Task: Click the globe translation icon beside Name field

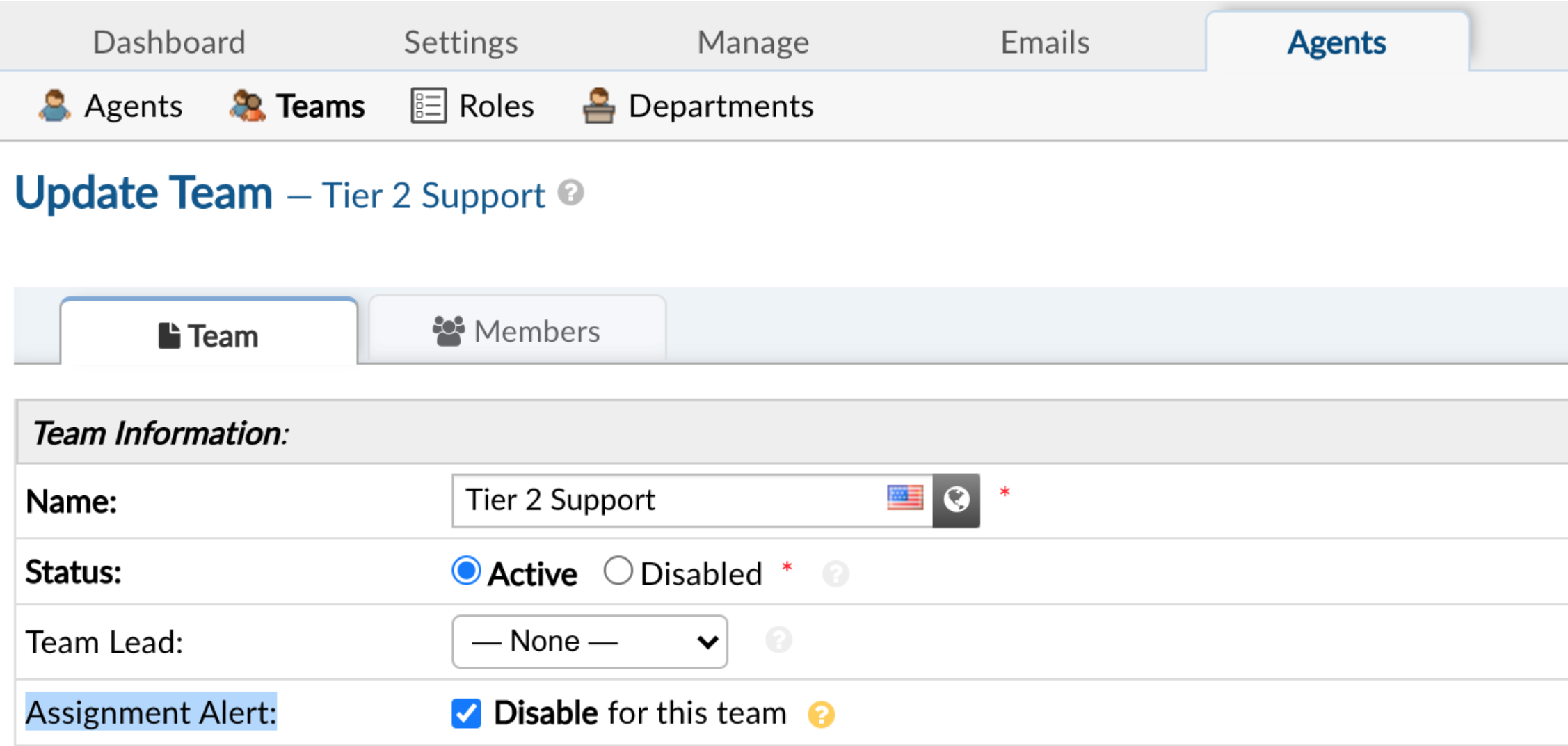Action: 957,500
